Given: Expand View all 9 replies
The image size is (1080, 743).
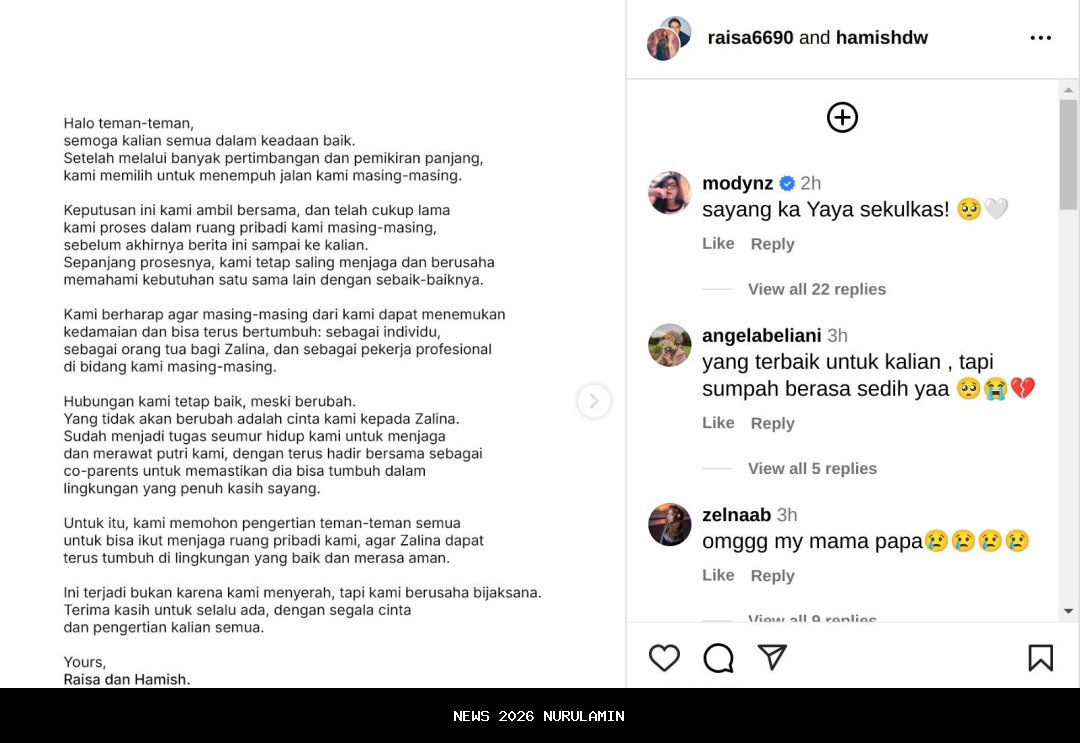Looking at the screenshot, I should click(812, 618).
